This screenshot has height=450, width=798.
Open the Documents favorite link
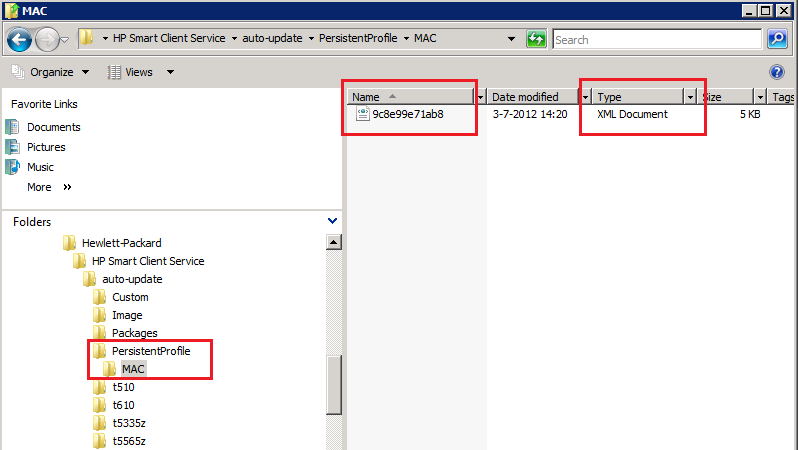point(53,127)
